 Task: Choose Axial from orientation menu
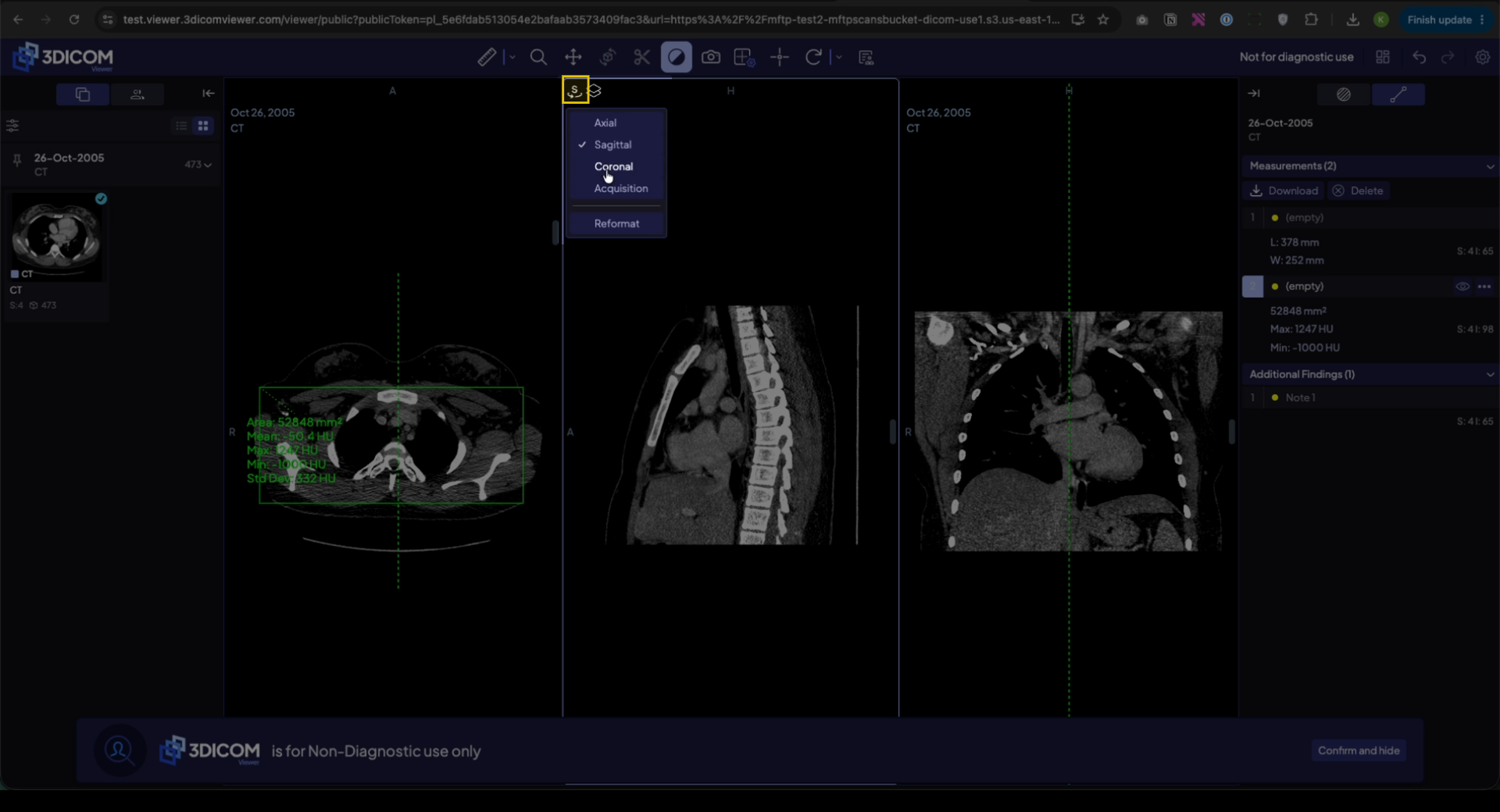click(605, 123)
